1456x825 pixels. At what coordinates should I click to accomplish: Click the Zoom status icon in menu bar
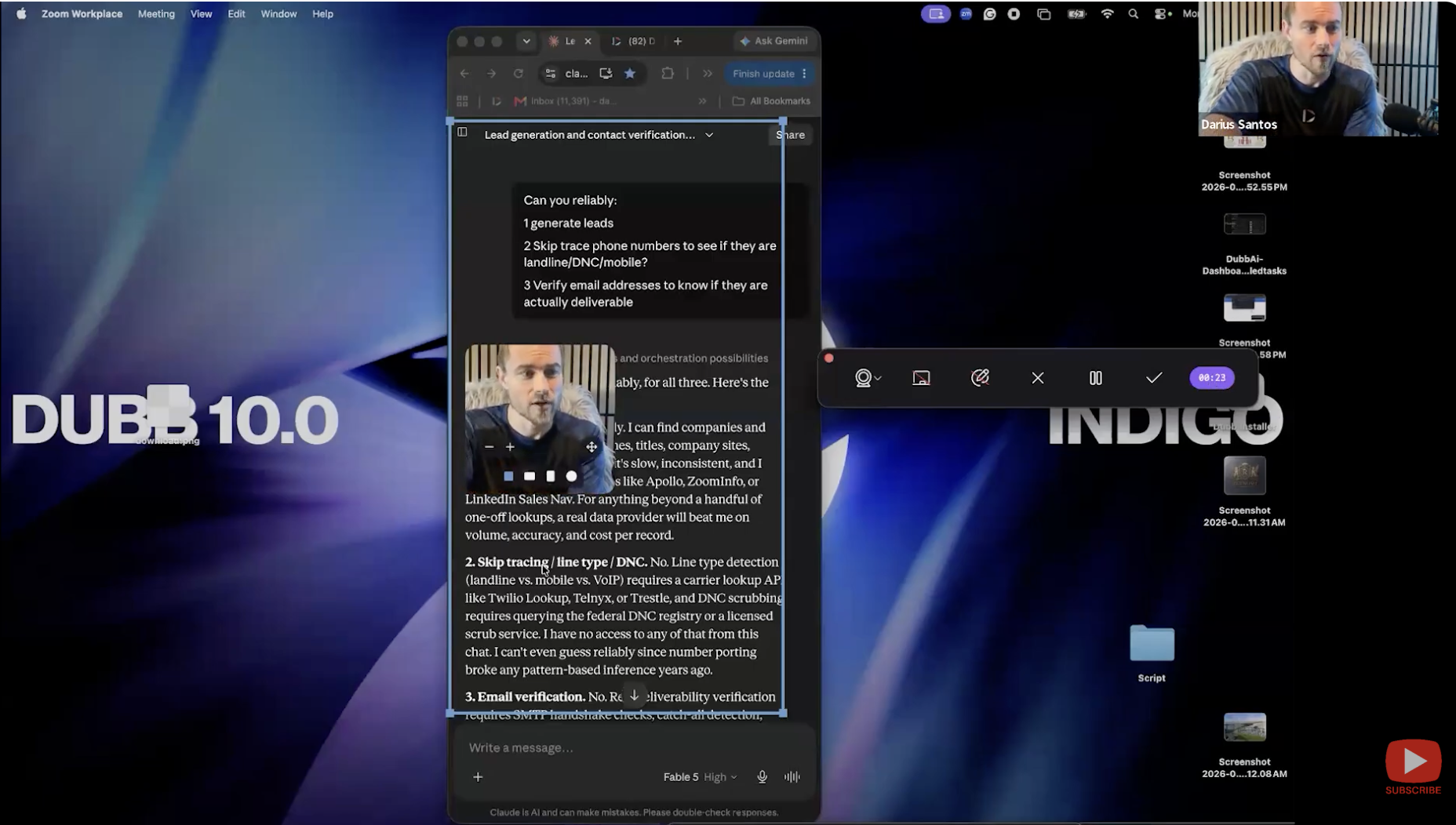point(966,14)
